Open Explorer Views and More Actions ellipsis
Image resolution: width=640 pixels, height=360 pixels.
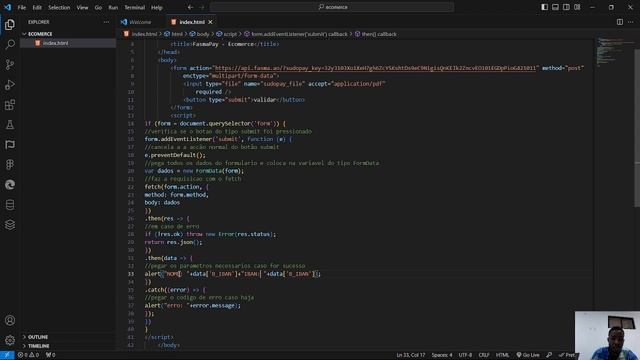pos(106,22)
